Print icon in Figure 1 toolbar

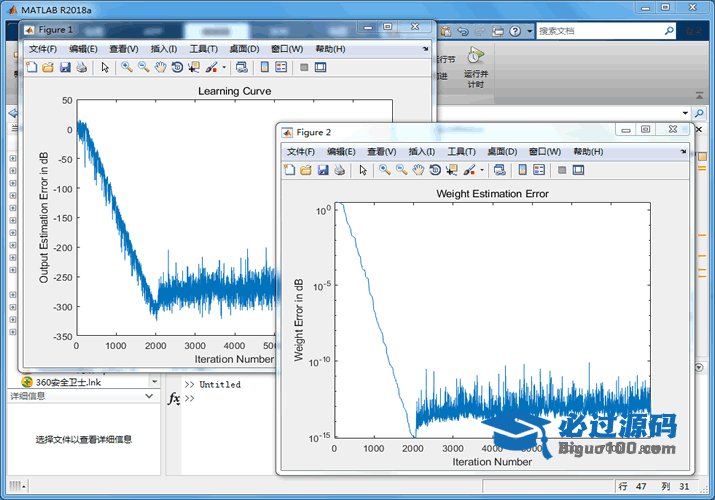pos(82,67)
